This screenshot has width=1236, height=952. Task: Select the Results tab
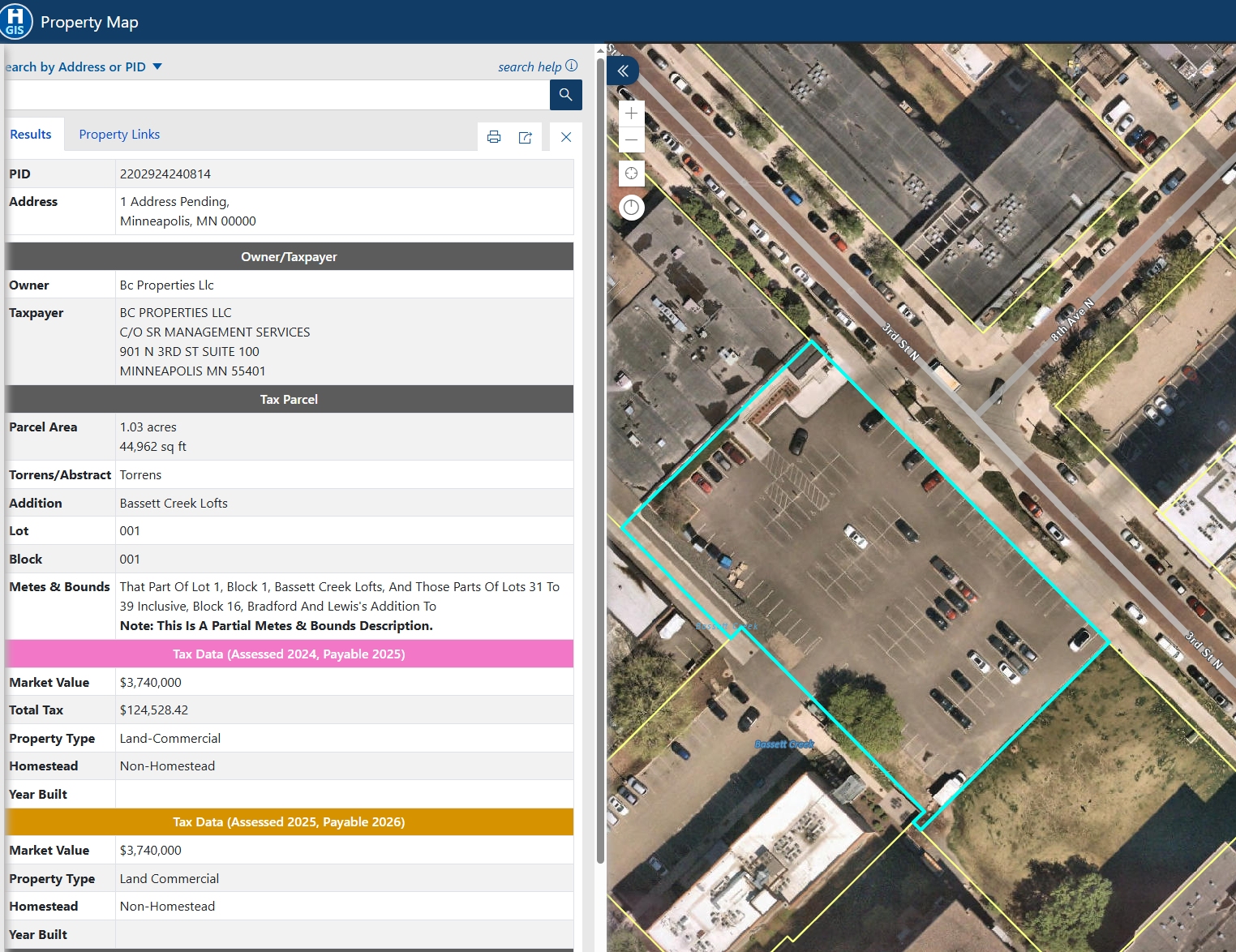[31, 135]
